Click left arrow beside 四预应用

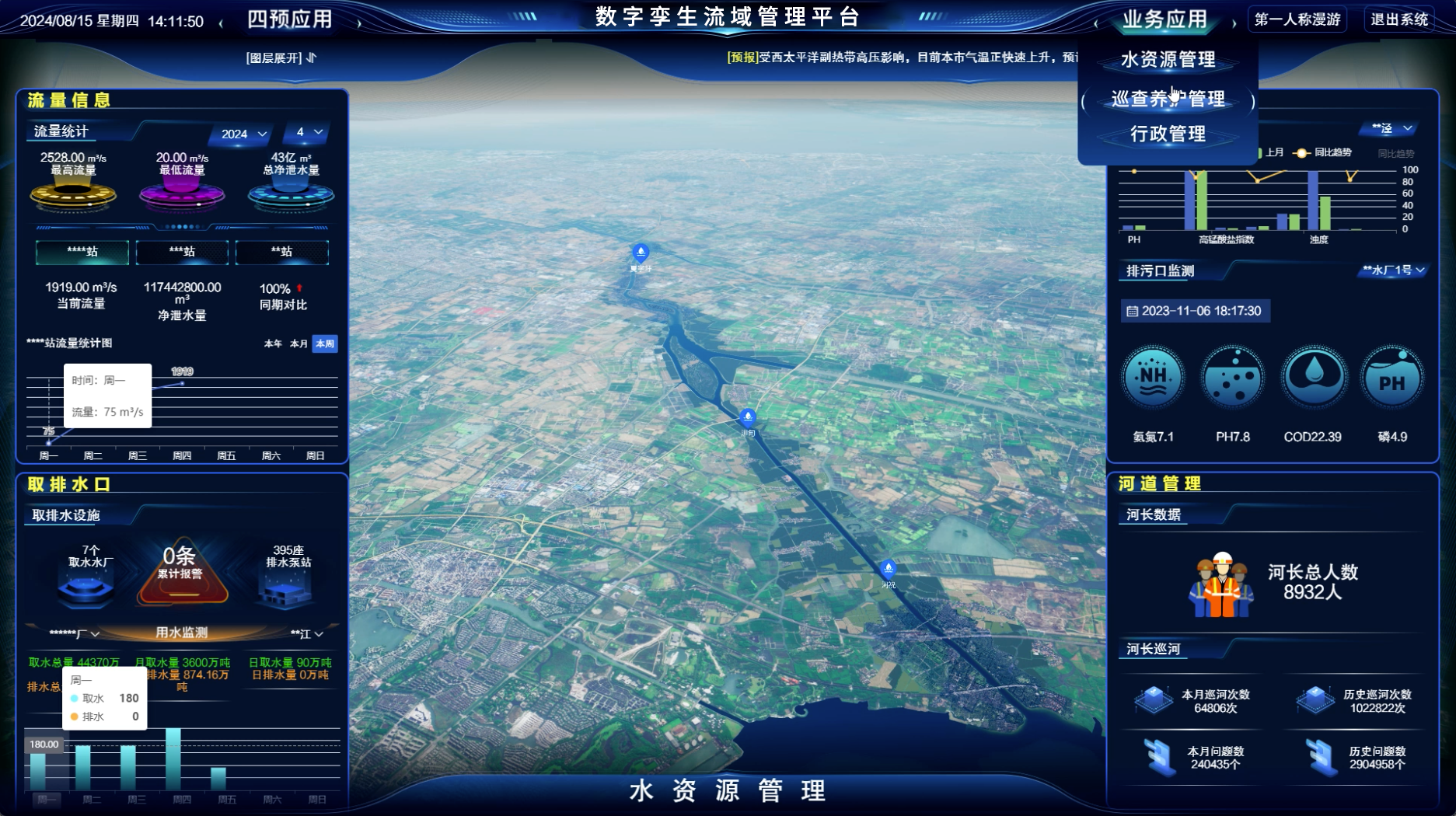(x=222, y=23)
